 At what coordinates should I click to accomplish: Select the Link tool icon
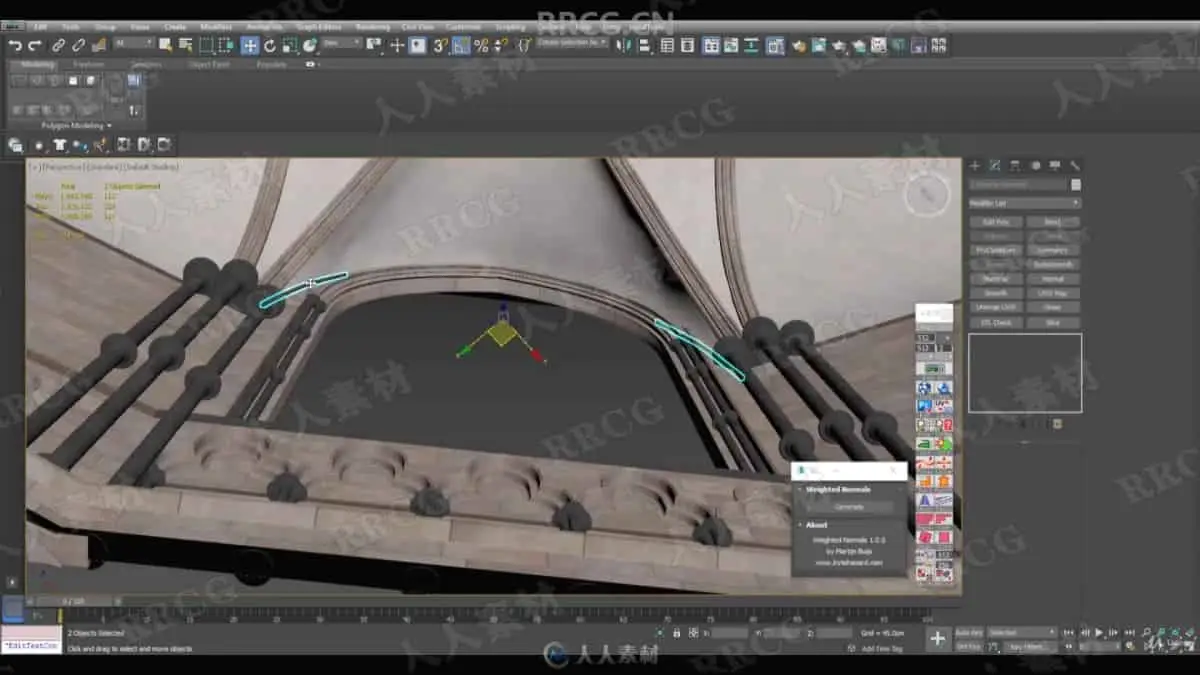click(58, 45)
